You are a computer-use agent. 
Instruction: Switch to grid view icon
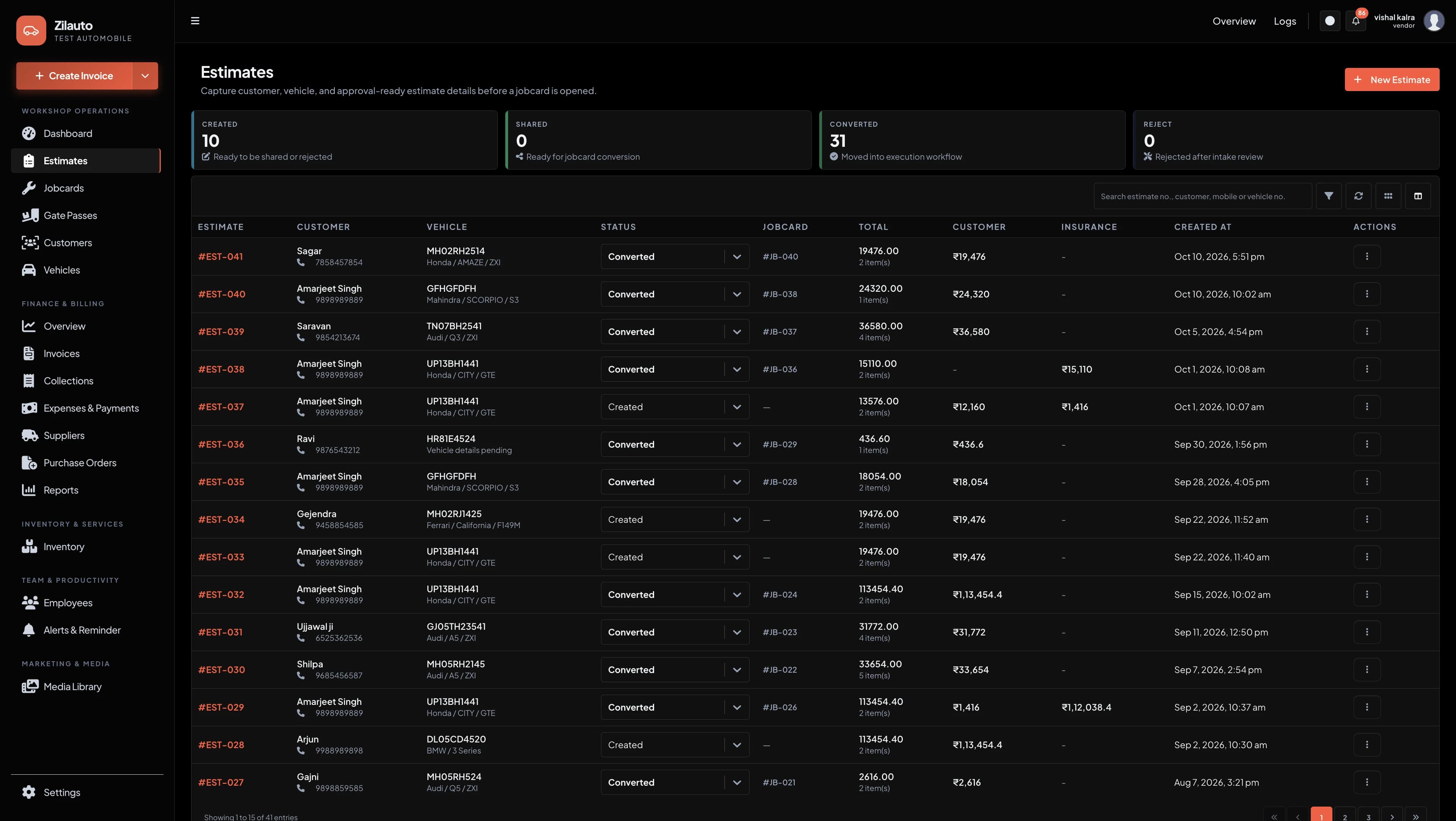[x=1388, y=196]
